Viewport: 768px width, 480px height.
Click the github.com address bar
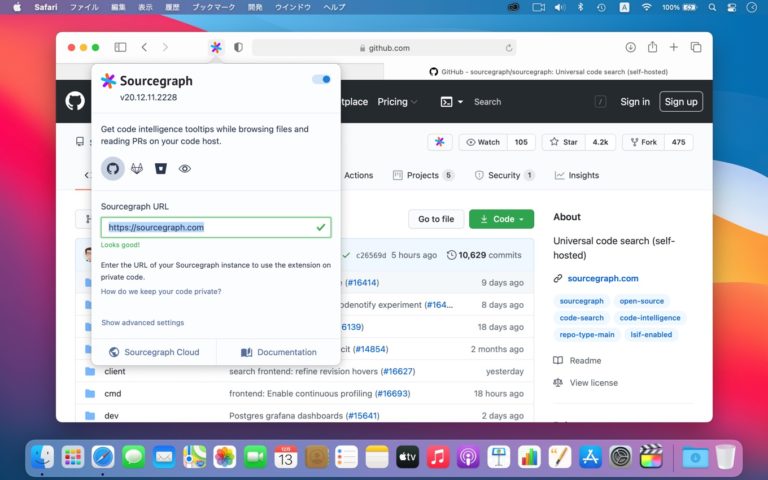[x=384, y=48]
